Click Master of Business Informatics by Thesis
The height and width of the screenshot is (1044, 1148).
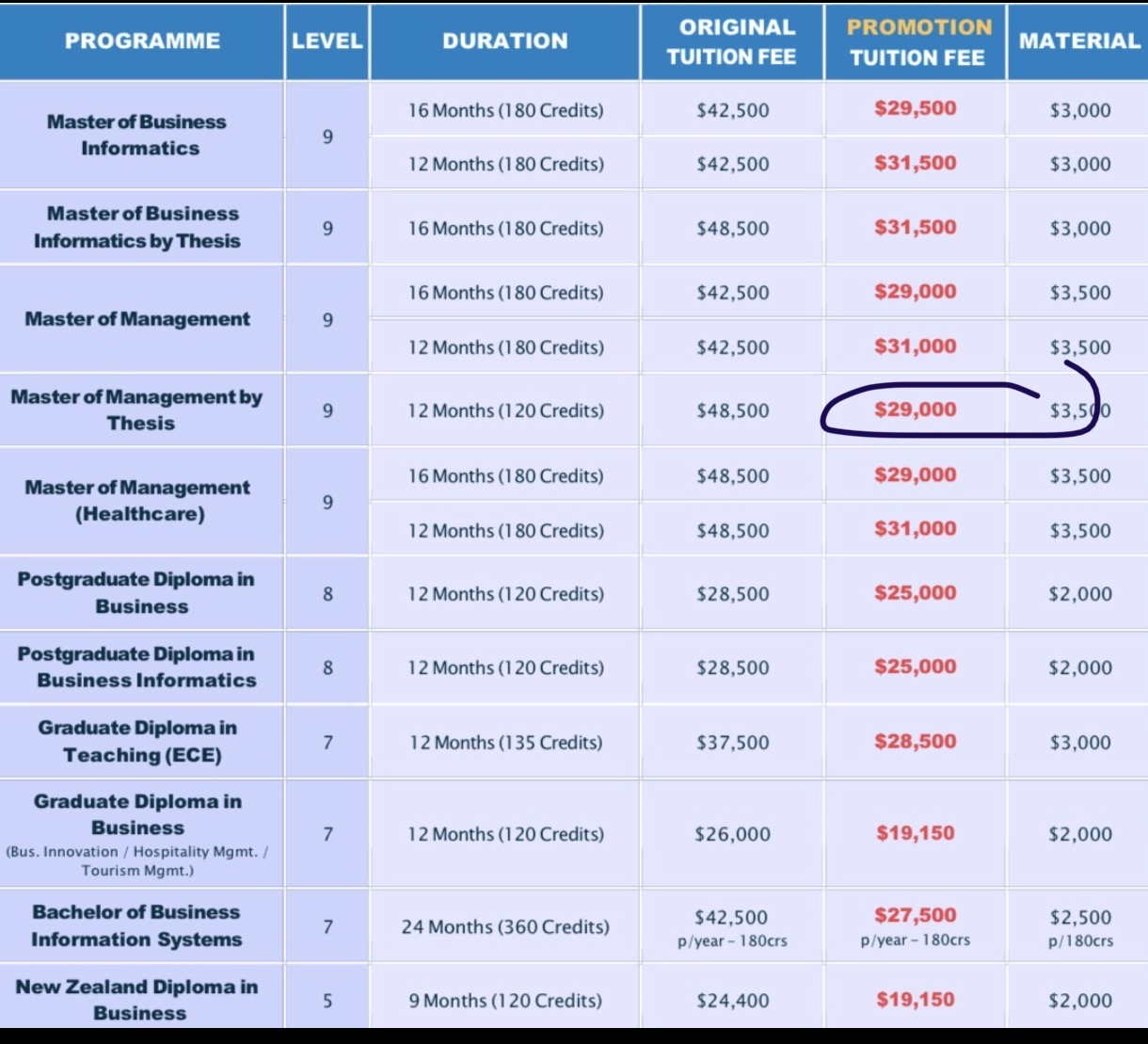tap(138, 228)
